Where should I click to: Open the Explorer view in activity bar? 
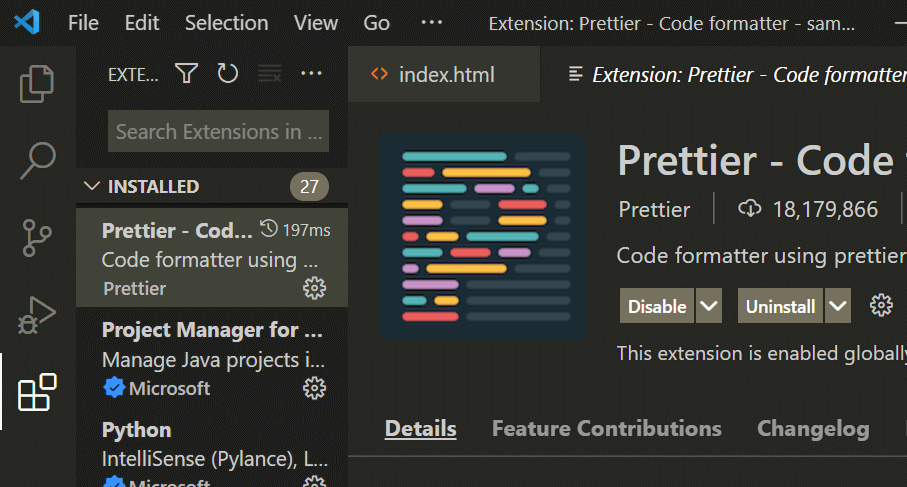pos(37,84)
